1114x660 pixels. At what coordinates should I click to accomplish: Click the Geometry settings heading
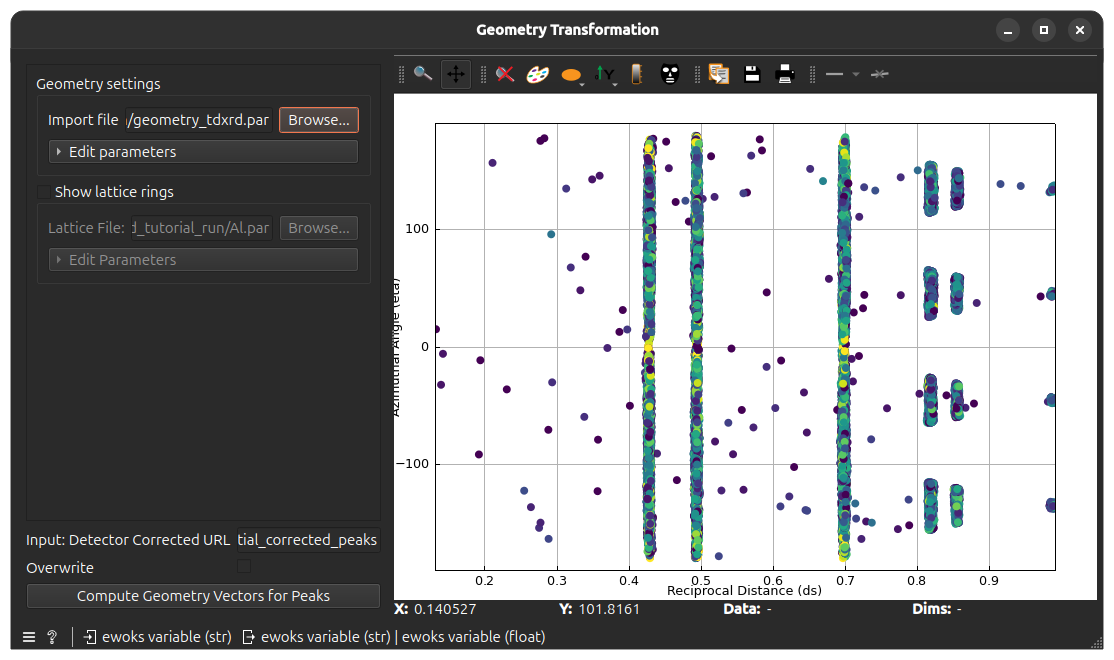98,84
